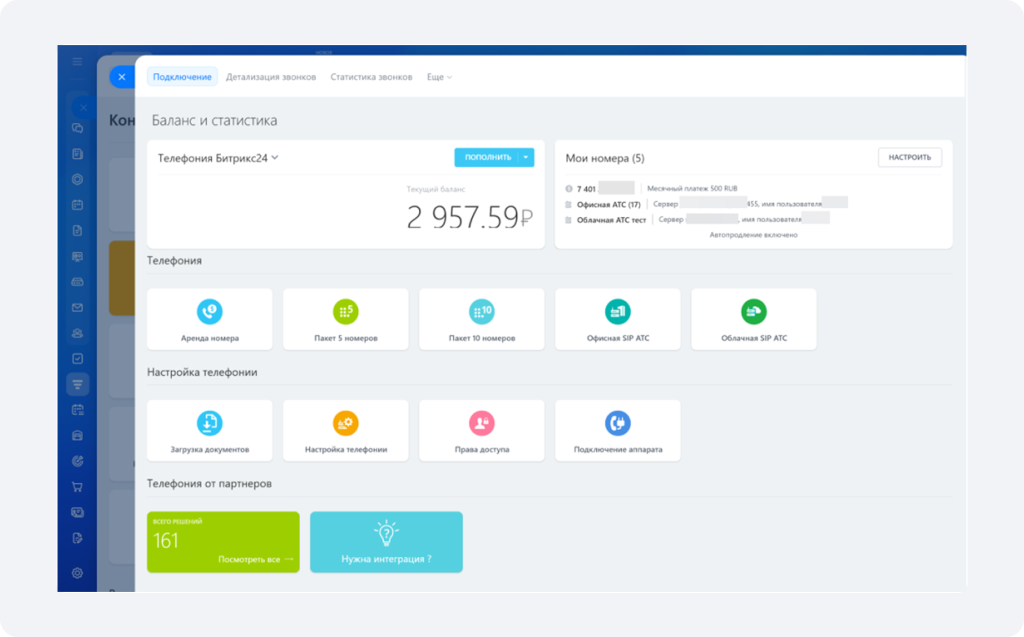Screen dimensions: 1024x637
Task: Open the settings gear in the sidebar
Action: 77,573
